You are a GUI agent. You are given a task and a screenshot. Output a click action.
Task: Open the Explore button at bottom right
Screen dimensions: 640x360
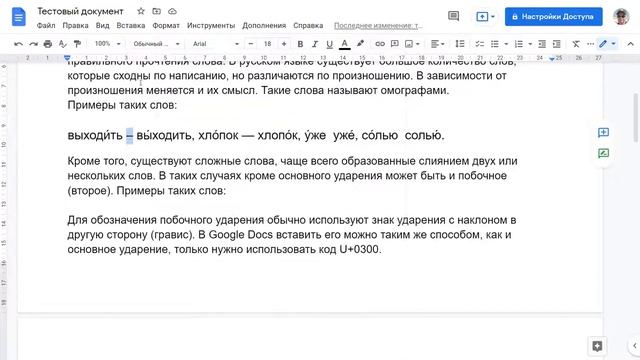point(597,346)
